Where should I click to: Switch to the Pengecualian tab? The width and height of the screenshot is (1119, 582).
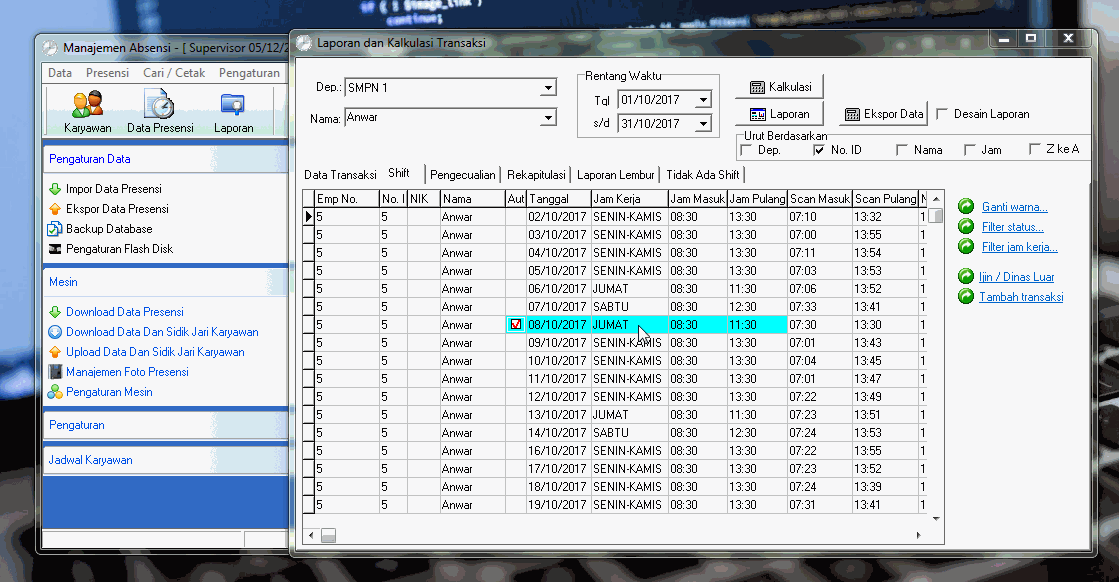pos(462,175)
